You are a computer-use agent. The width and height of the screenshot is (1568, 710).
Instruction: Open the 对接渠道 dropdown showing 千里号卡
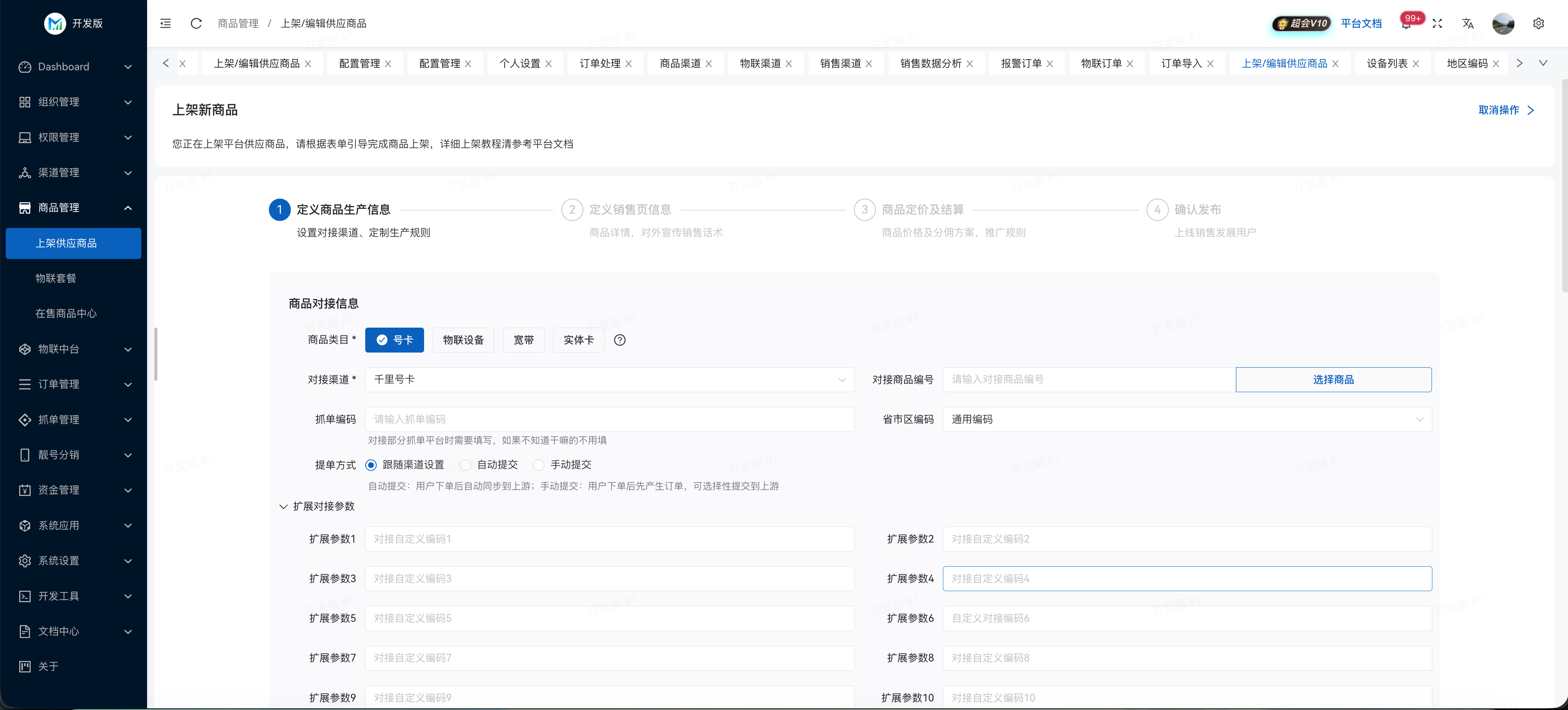(x=609, y=380)
